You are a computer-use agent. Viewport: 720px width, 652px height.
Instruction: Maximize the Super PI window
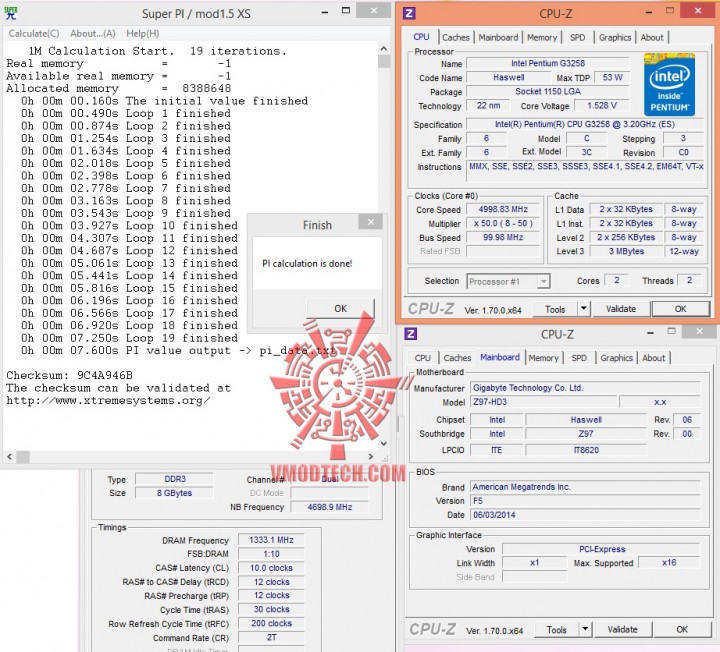coord(346,11)
